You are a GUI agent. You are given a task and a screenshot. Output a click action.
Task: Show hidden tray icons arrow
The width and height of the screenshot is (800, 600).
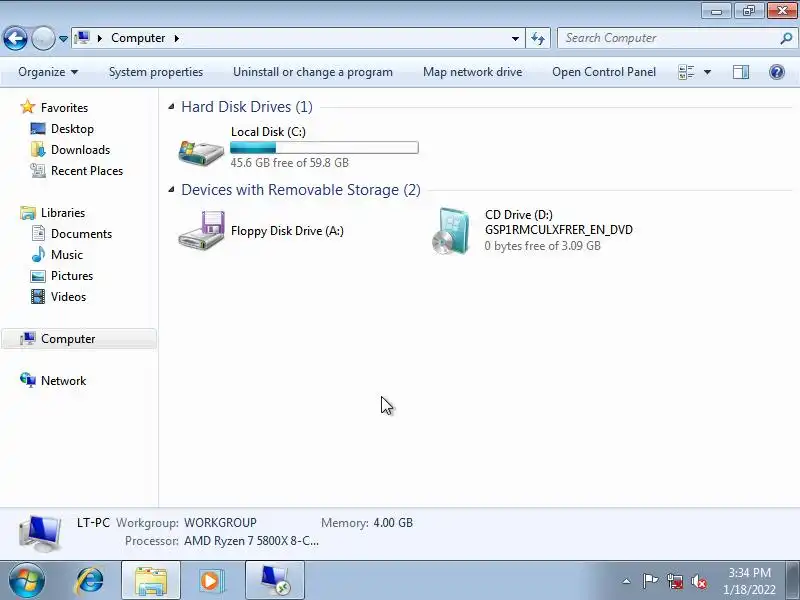tap(626, 581)
